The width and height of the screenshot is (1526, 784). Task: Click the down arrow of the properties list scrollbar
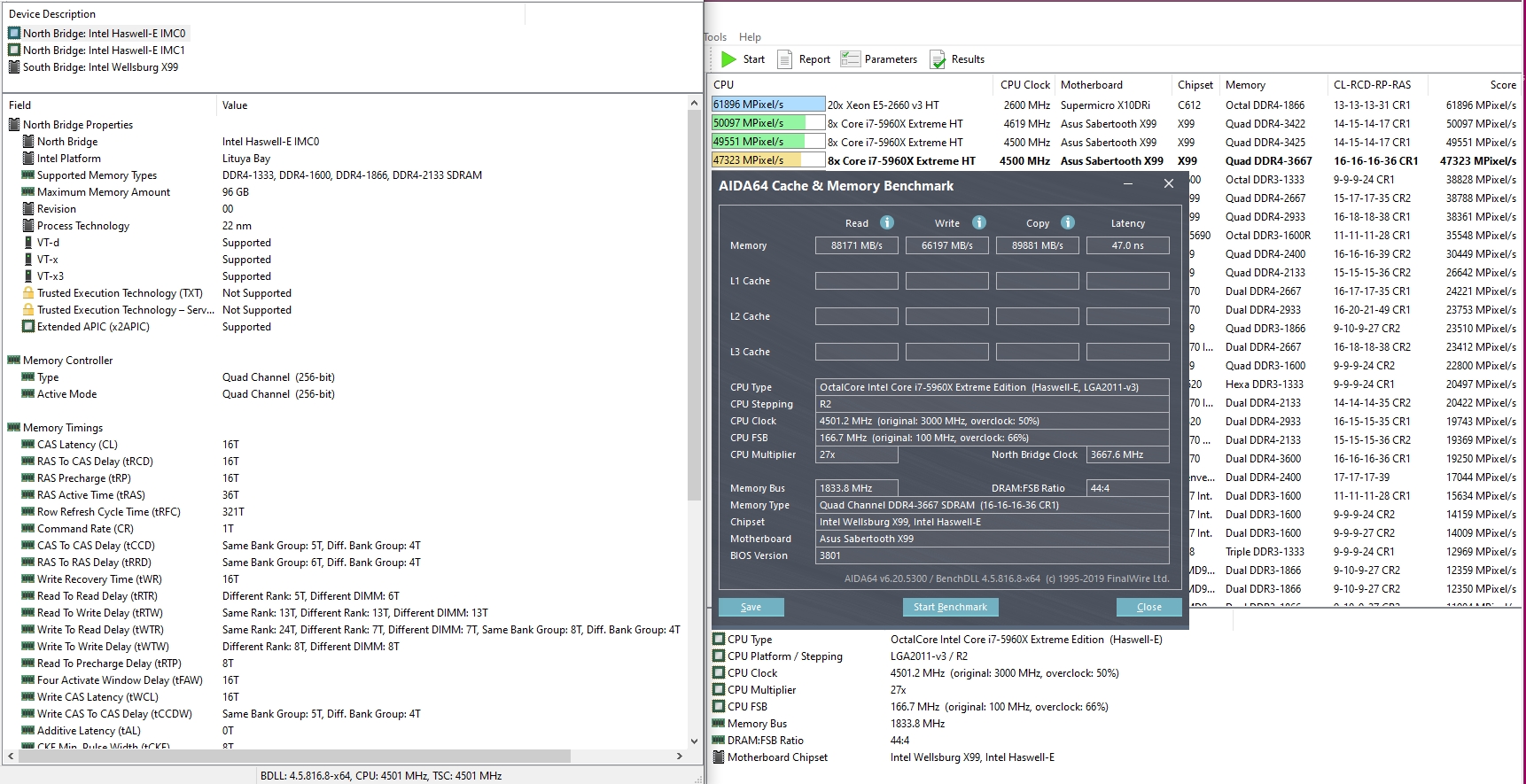click(x=694, y=741)
